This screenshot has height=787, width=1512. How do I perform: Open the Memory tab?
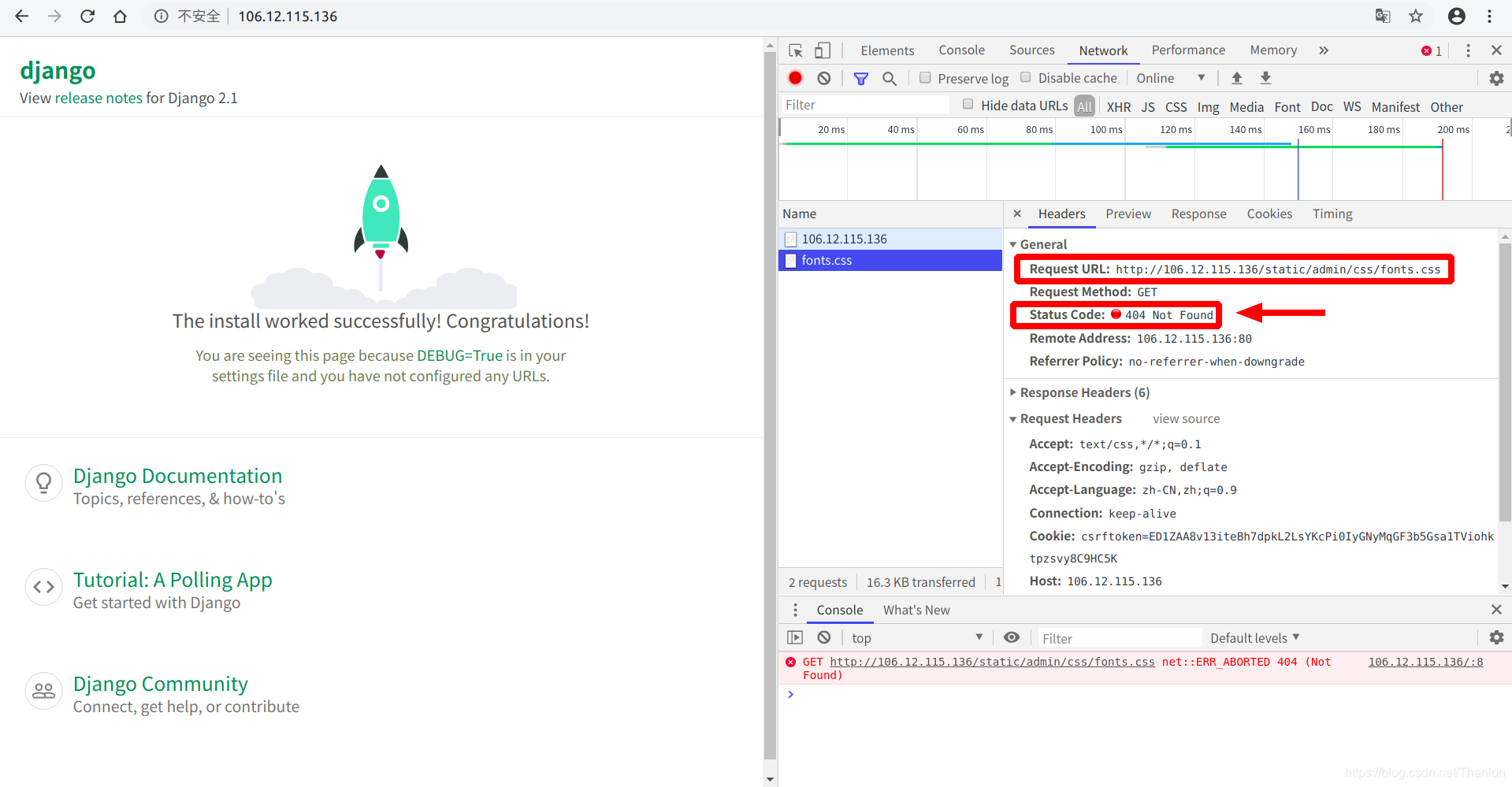tap(1273, 50)
